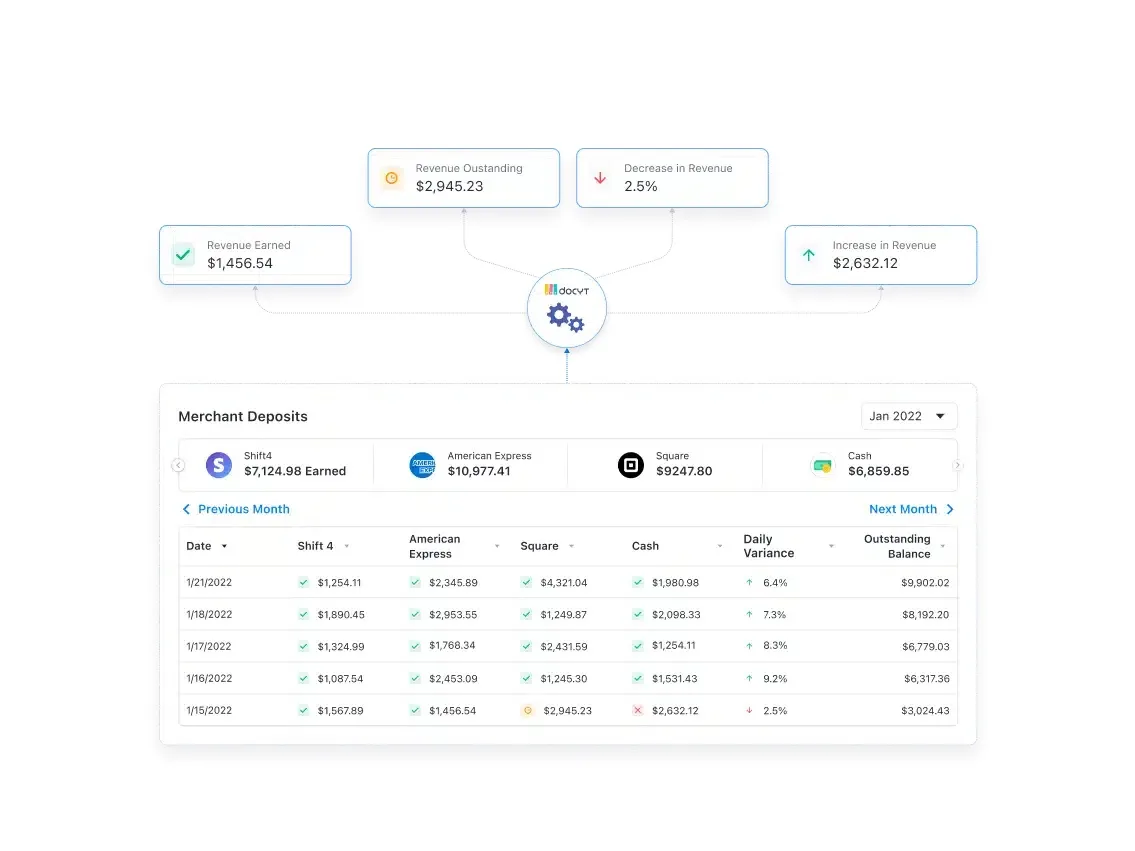Click the $8,192.20 outstanding balance
Viewport: 1135px width, 851px height.
coord(925,614)
